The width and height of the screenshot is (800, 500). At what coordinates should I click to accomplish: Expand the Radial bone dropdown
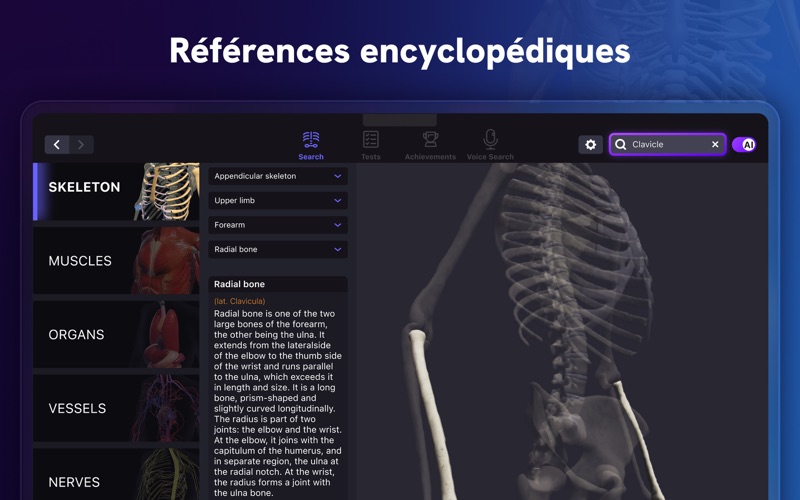tap(278, 249)
